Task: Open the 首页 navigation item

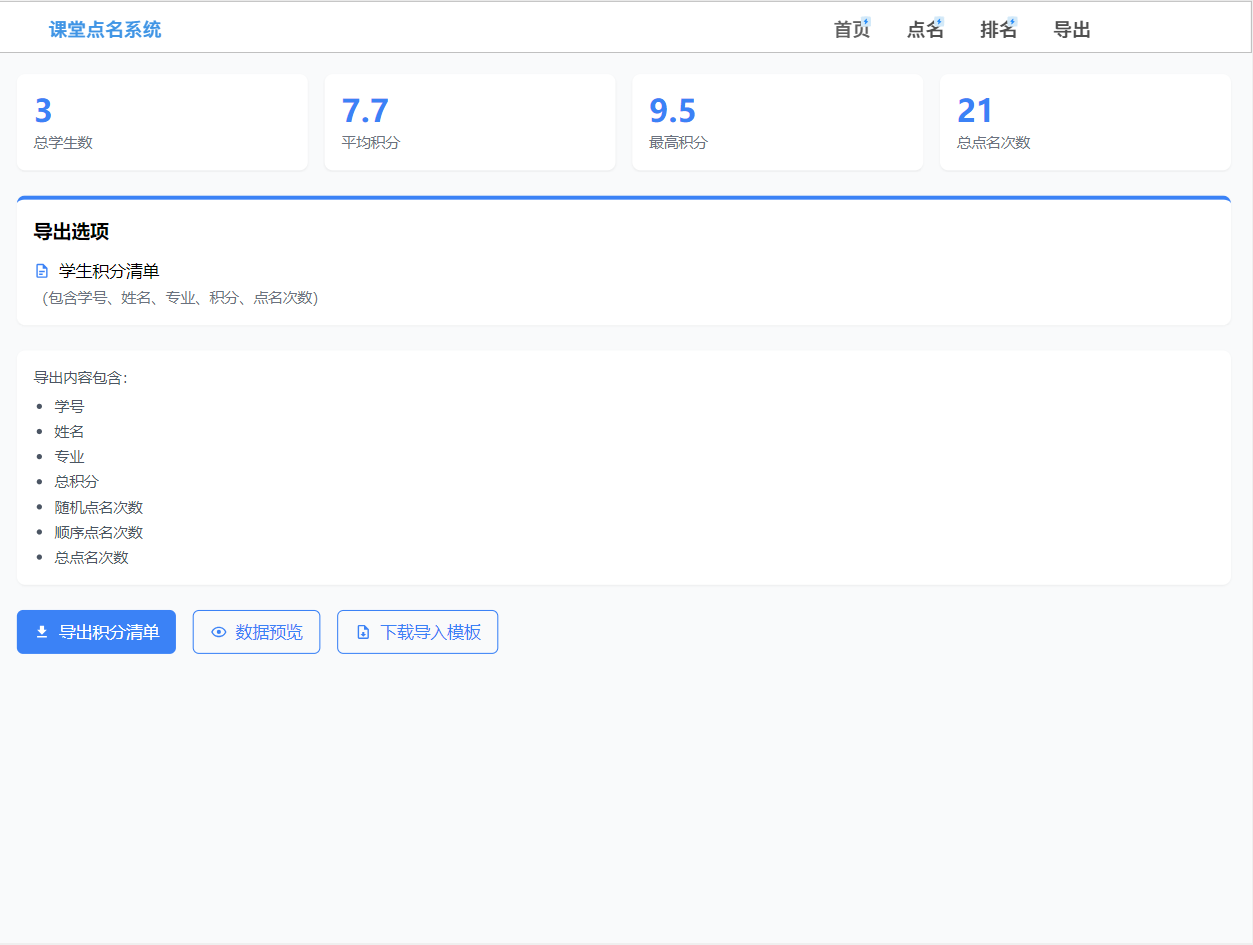Action: (851, 30)
